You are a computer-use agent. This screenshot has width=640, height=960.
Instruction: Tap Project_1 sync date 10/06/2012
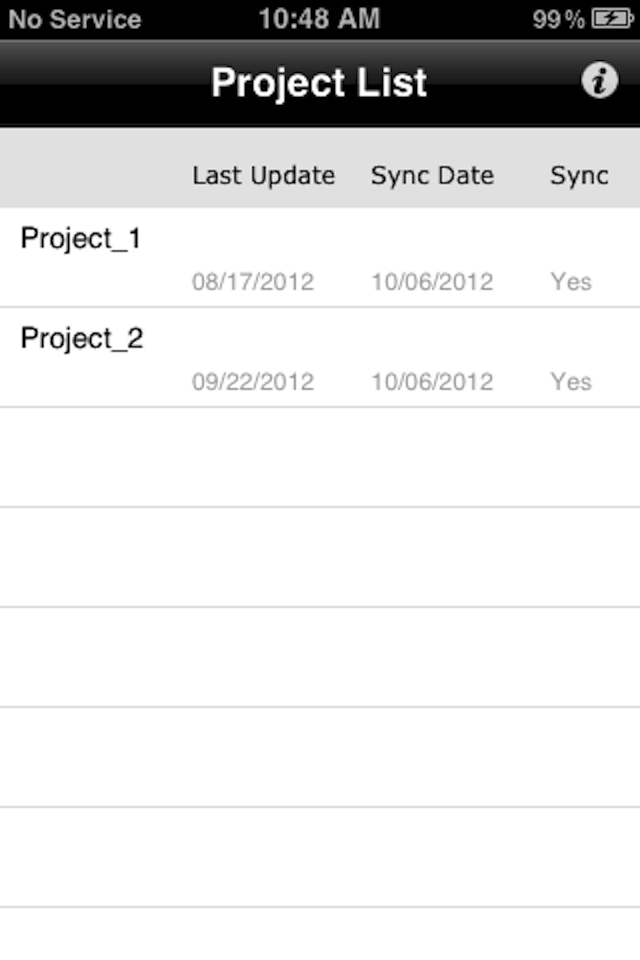coord(432,282)
